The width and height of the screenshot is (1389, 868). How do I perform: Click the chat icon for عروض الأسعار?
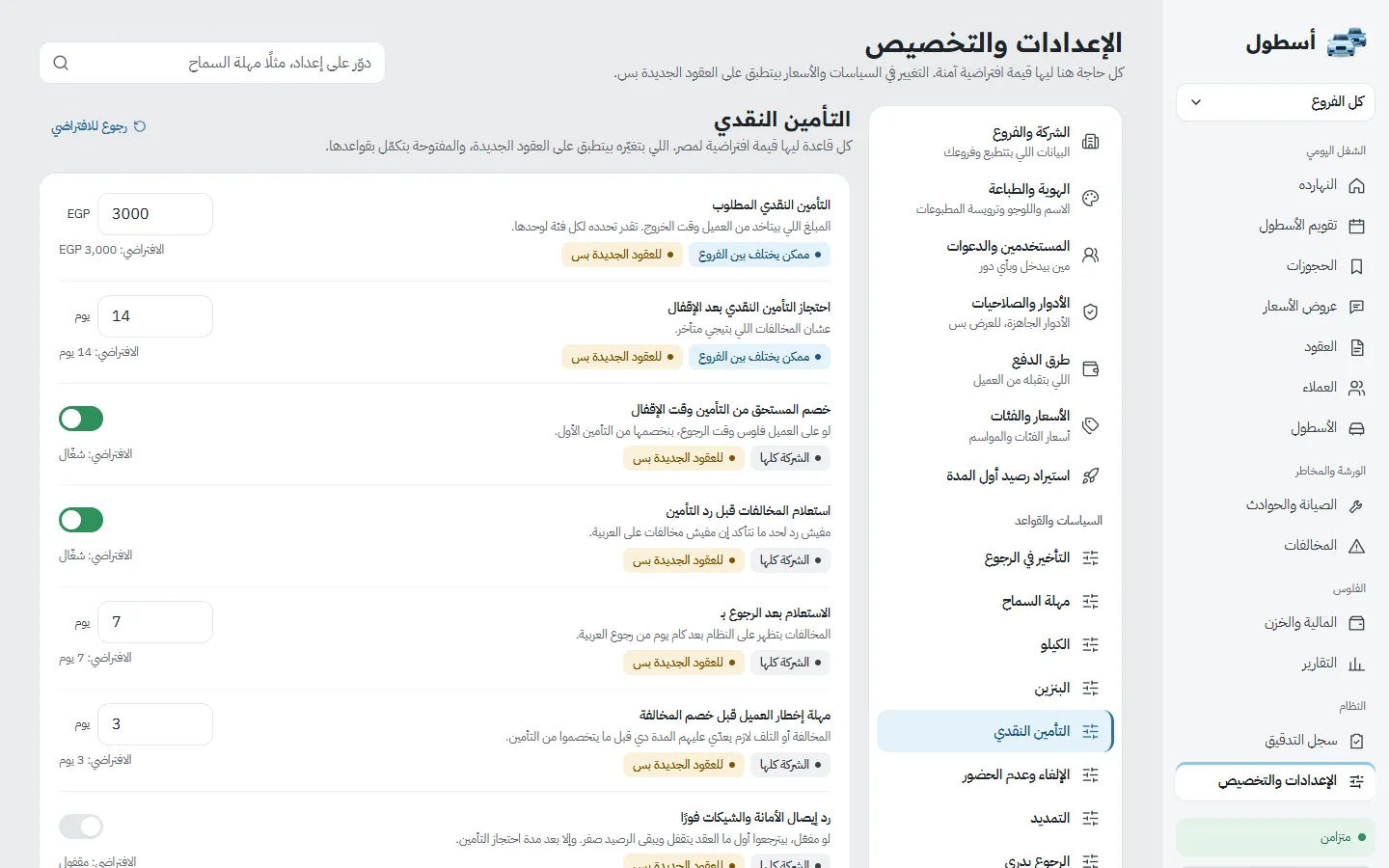click(1356, 307)
